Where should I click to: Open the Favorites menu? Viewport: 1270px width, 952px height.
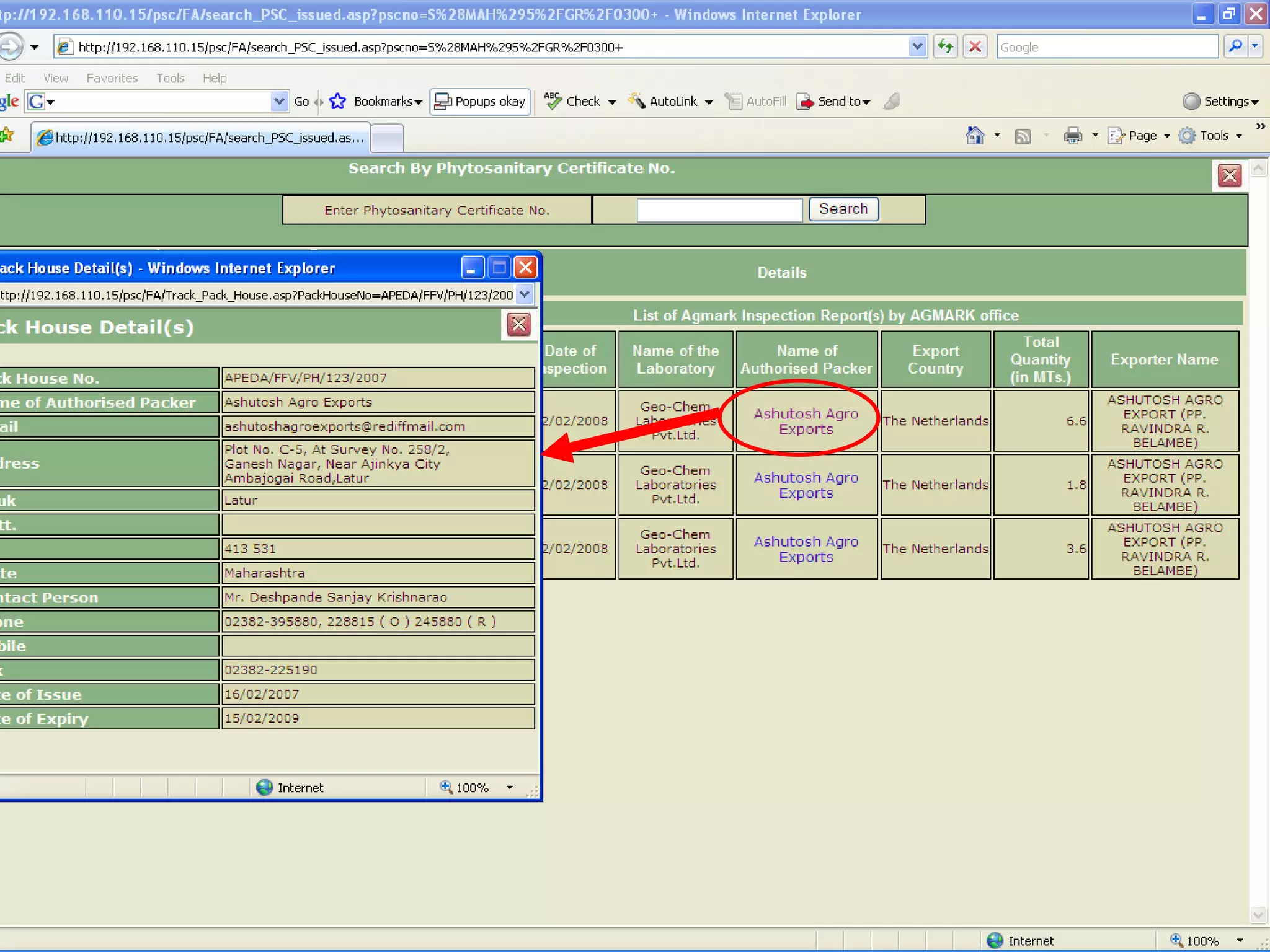[112, 78]
